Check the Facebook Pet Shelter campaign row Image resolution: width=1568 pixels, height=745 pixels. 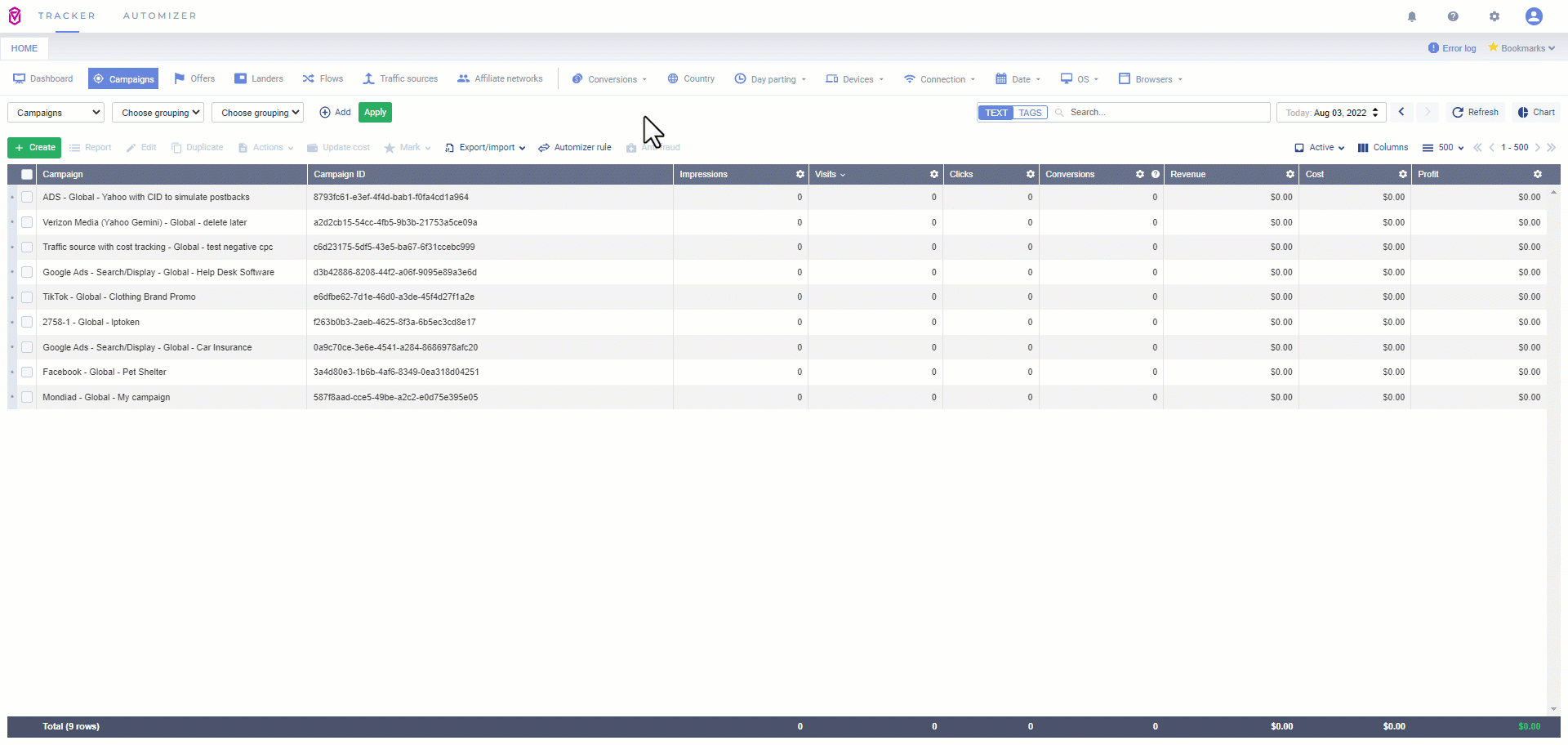point(27,372)
